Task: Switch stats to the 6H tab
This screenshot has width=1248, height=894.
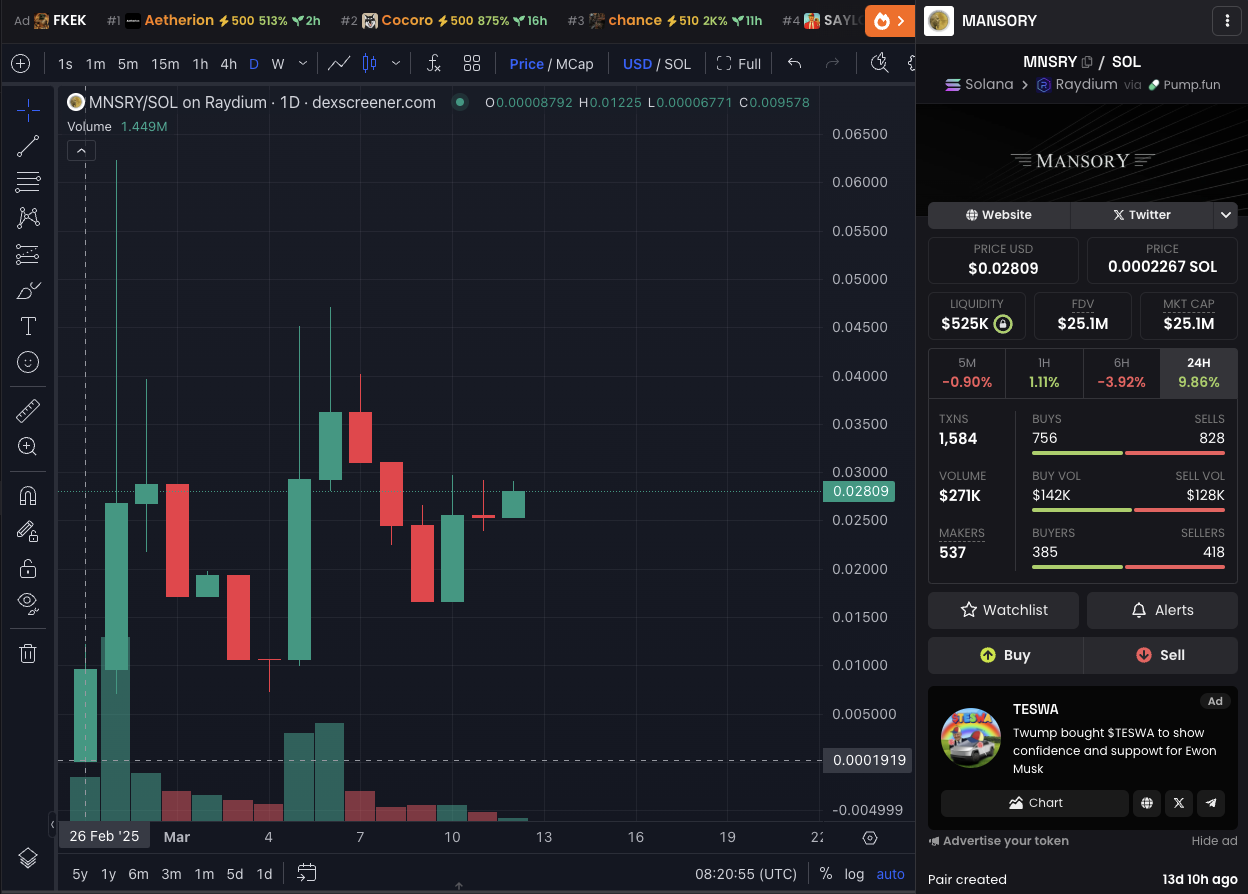Action: [1121, 372]
